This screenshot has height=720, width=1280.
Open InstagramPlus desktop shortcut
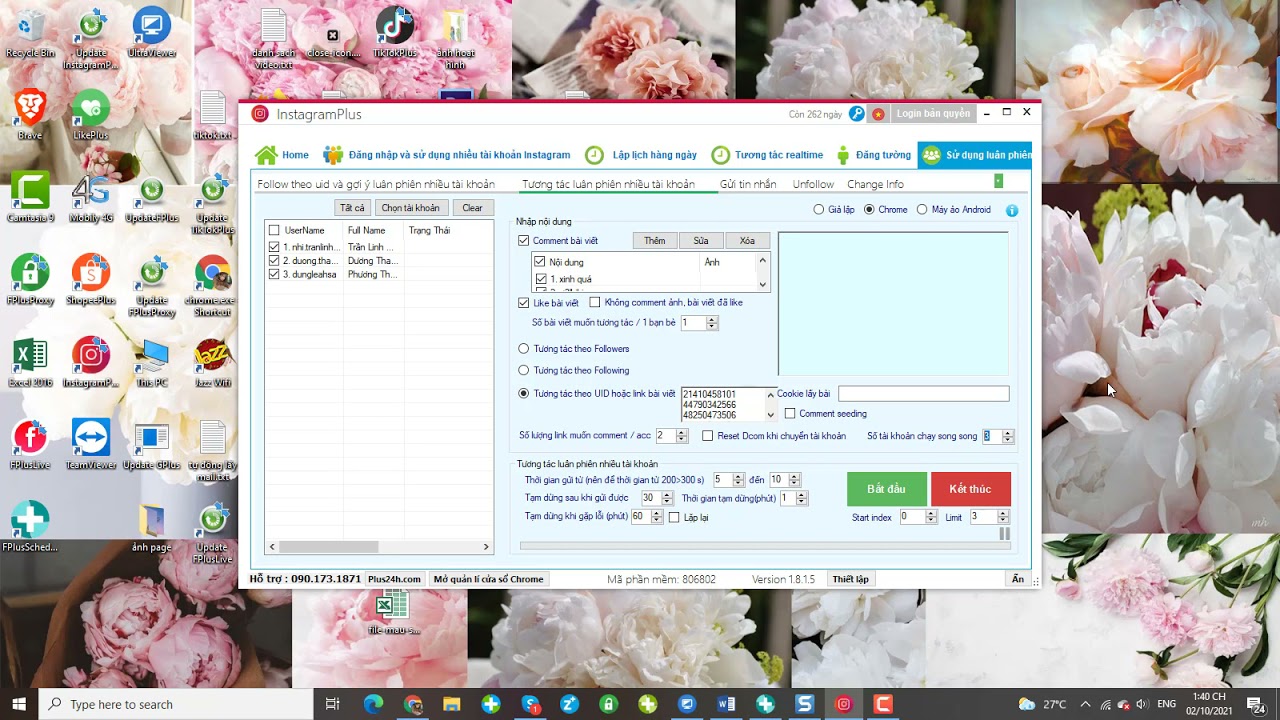[90, 362]
